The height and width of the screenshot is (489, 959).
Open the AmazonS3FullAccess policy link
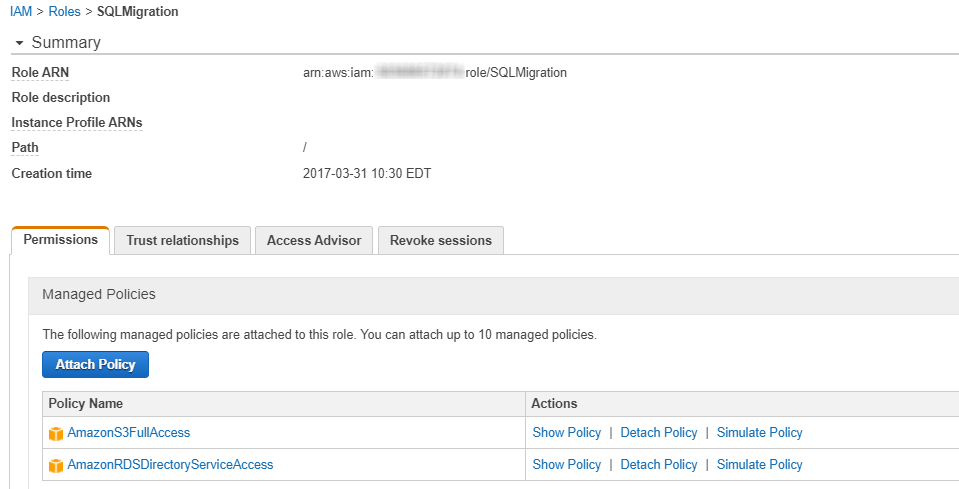pos(128,432)
